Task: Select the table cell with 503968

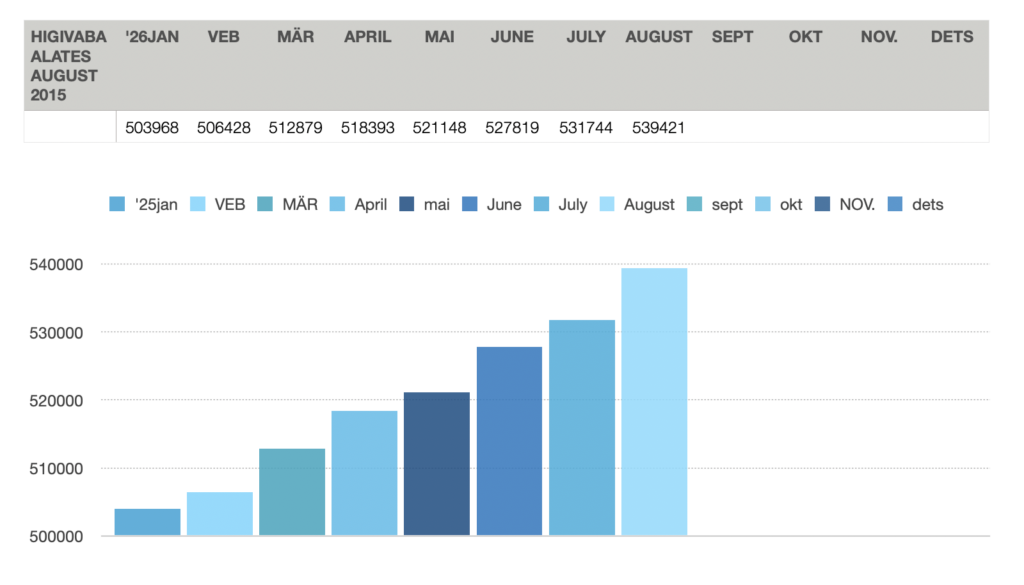Action: click(152, 127)
